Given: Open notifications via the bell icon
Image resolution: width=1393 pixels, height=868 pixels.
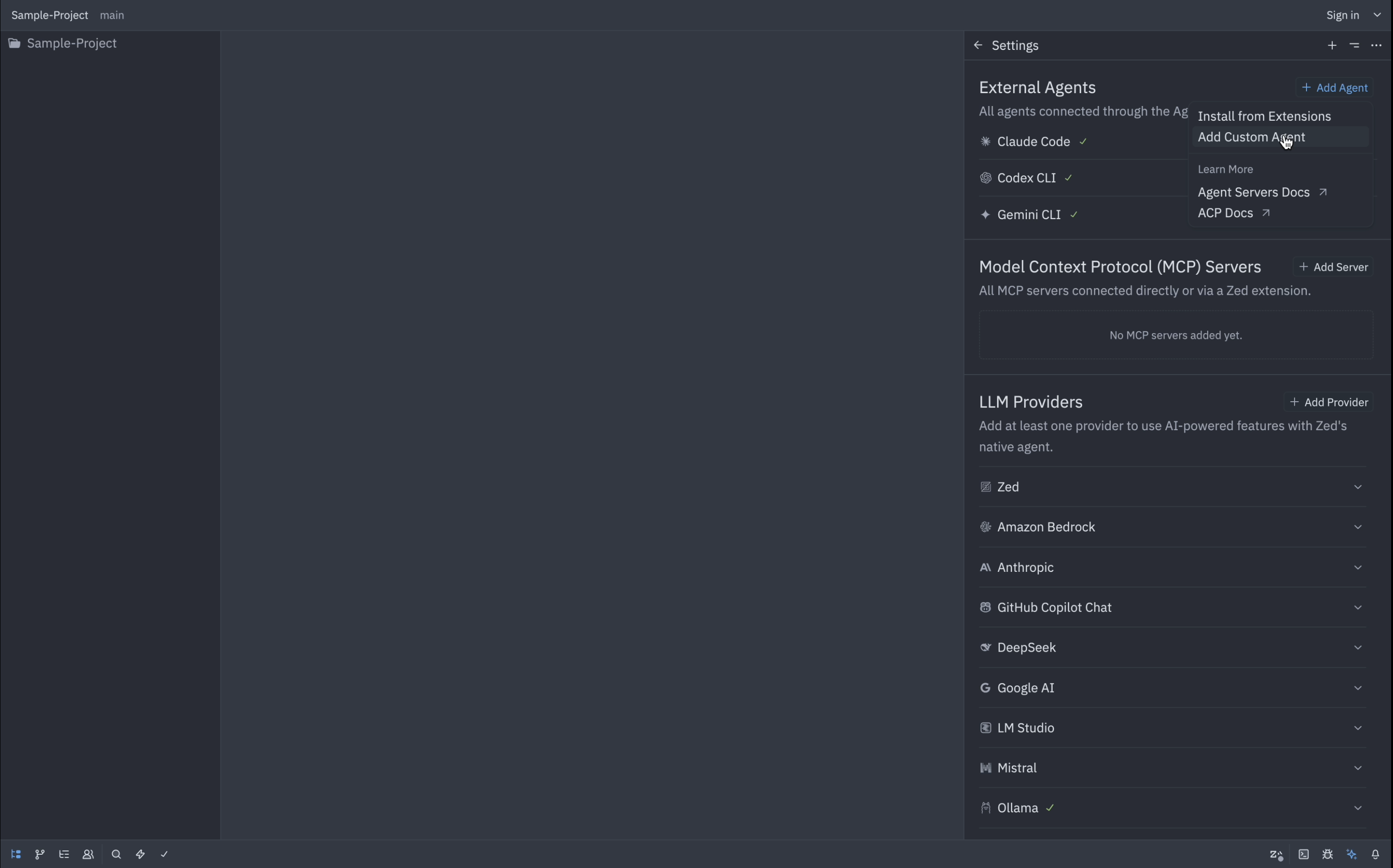Looking at the screenshot, I should tap(1376, 855).
